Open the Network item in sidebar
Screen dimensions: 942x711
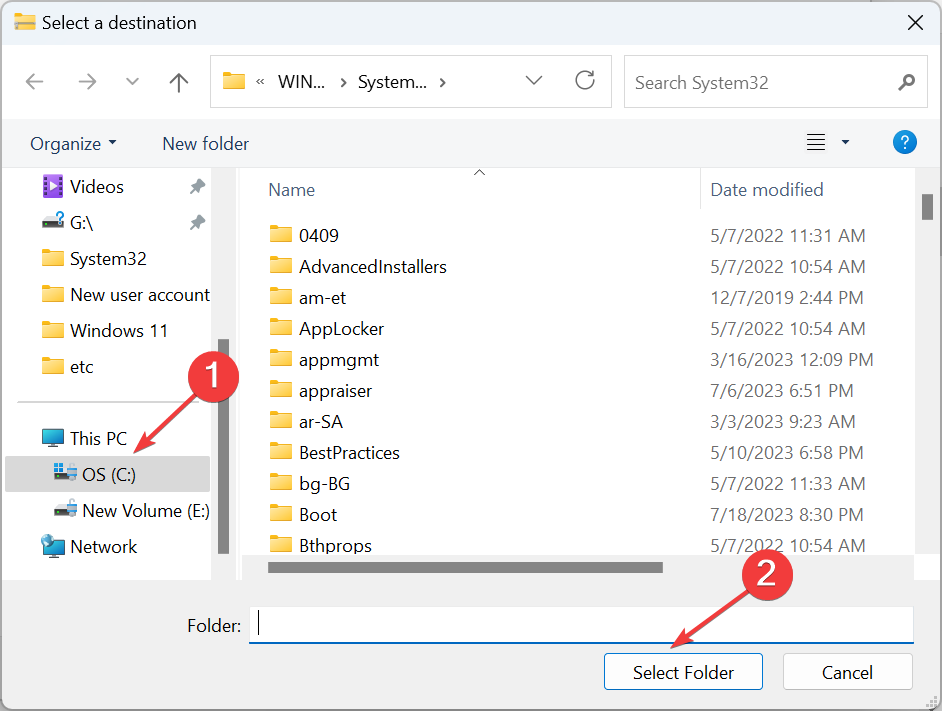click(x=103, y=546)
